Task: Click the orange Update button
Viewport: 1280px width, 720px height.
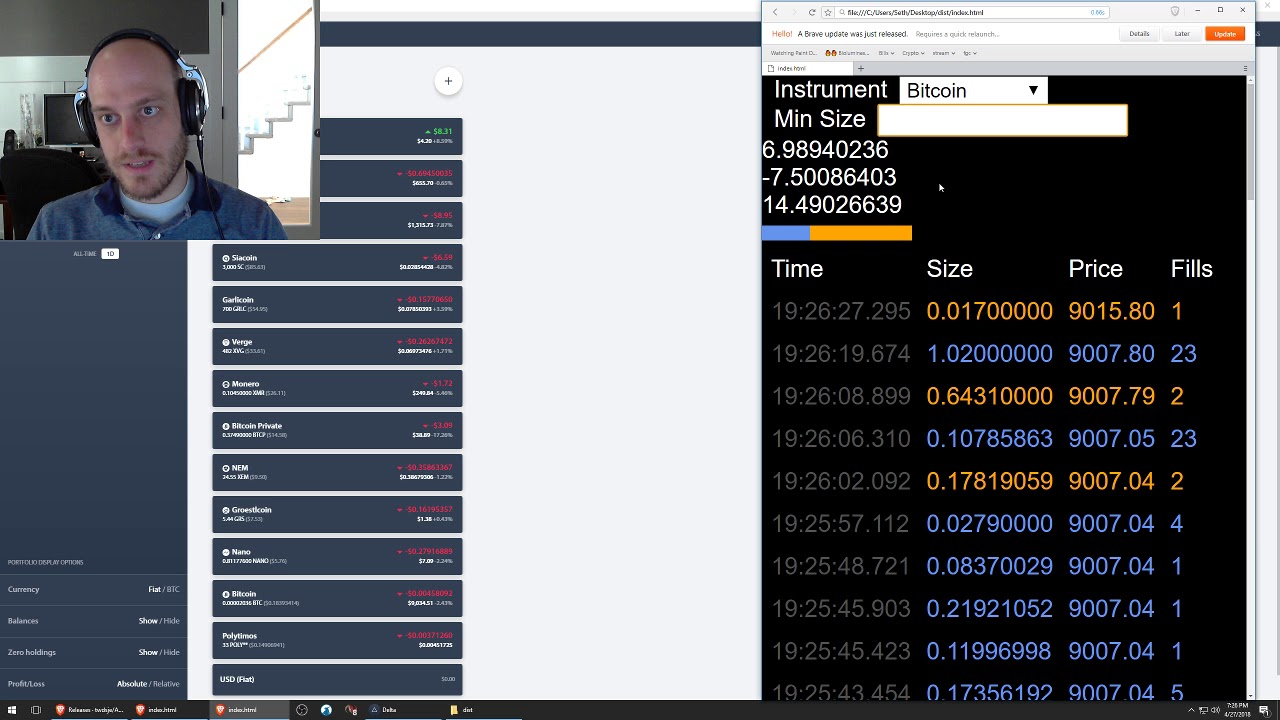Action: (x=1225, y=34)
